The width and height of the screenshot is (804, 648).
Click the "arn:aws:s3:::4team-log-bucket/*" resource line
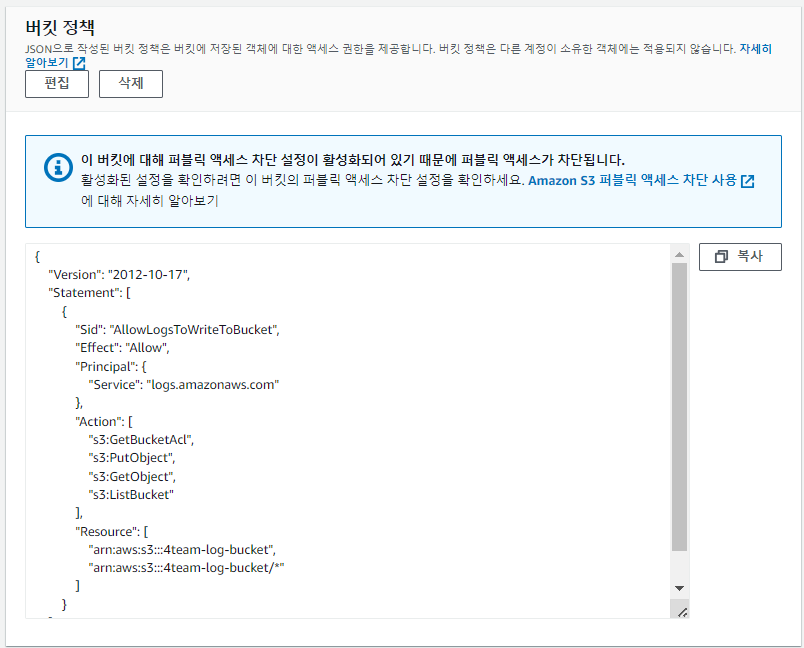[186, 568]
